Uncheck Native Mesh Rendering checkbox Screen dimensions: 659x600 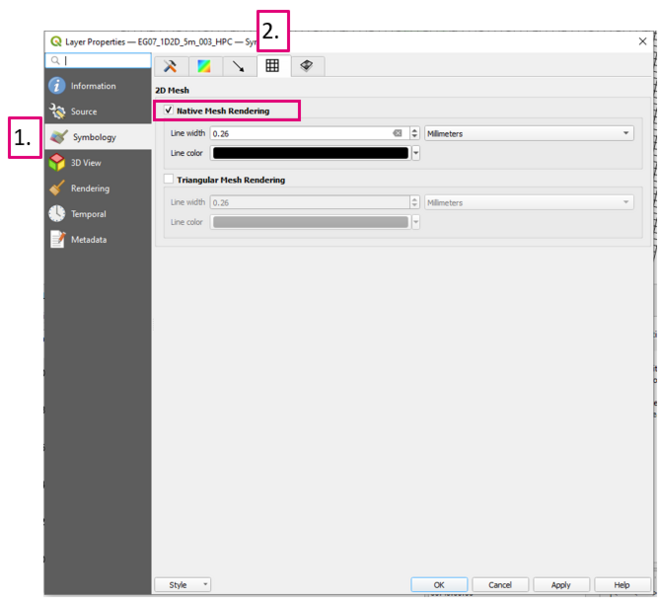(169, 111)
